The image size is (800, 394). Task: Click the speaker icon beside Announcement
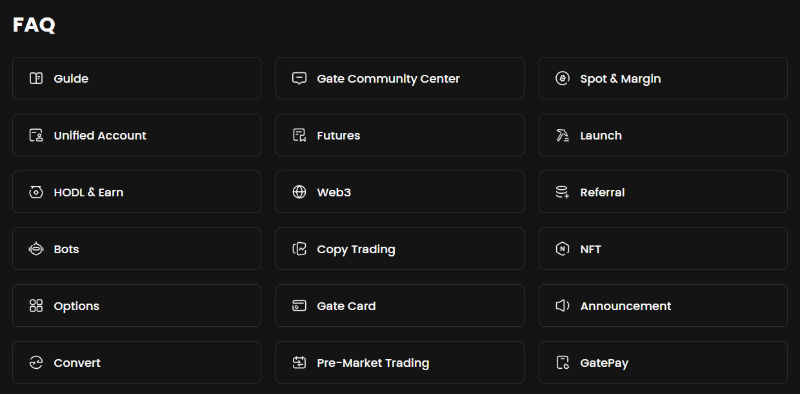[x=562, y=306]
